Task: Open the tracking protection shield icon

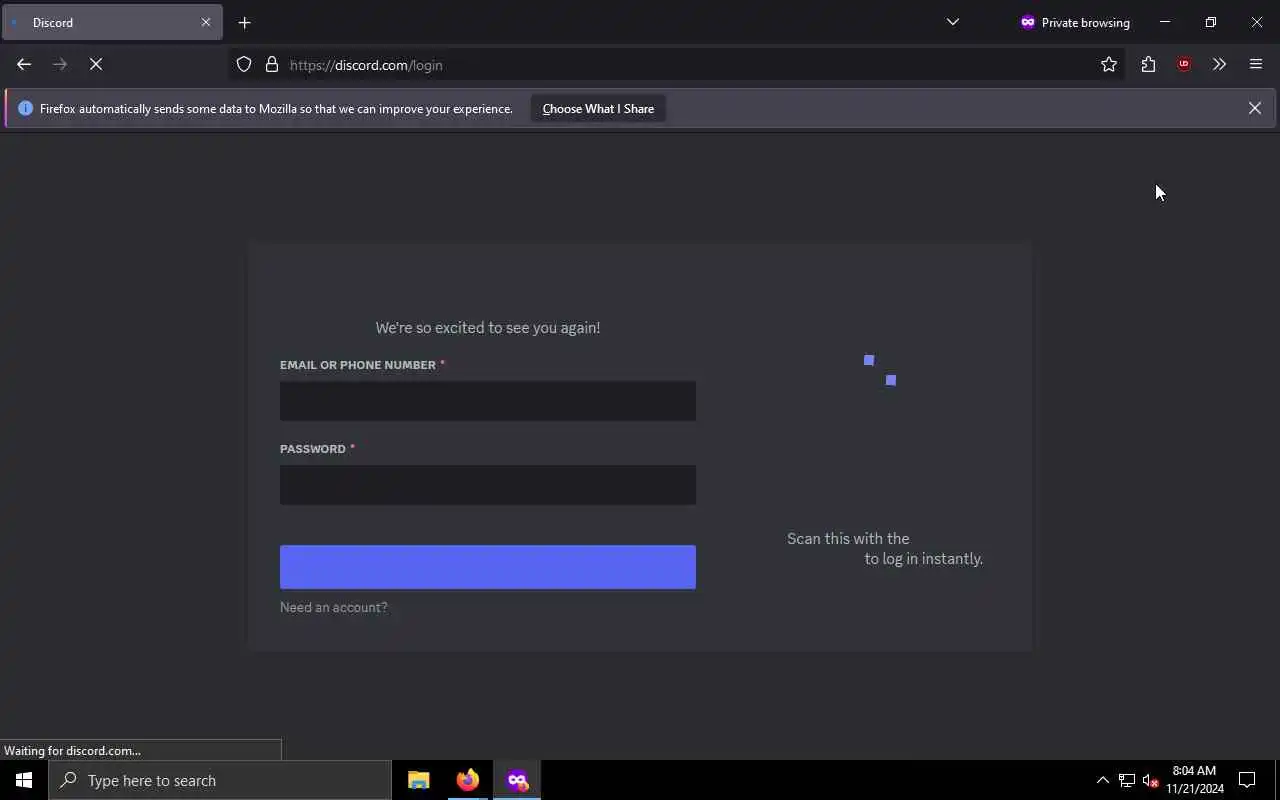Action: [244, 65]
